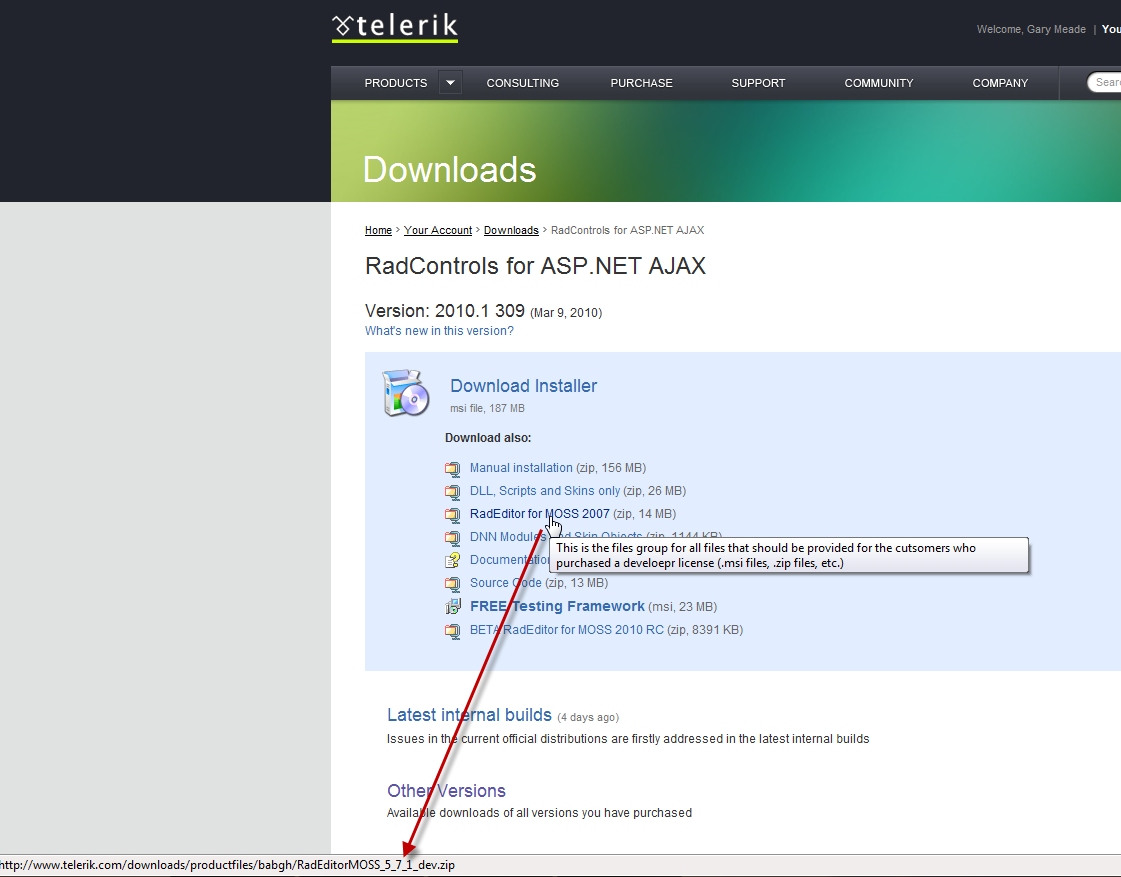Viewport: 1121px width, 877px height.
Task: Go to the Purchase section
Action: tap(641, 83)
